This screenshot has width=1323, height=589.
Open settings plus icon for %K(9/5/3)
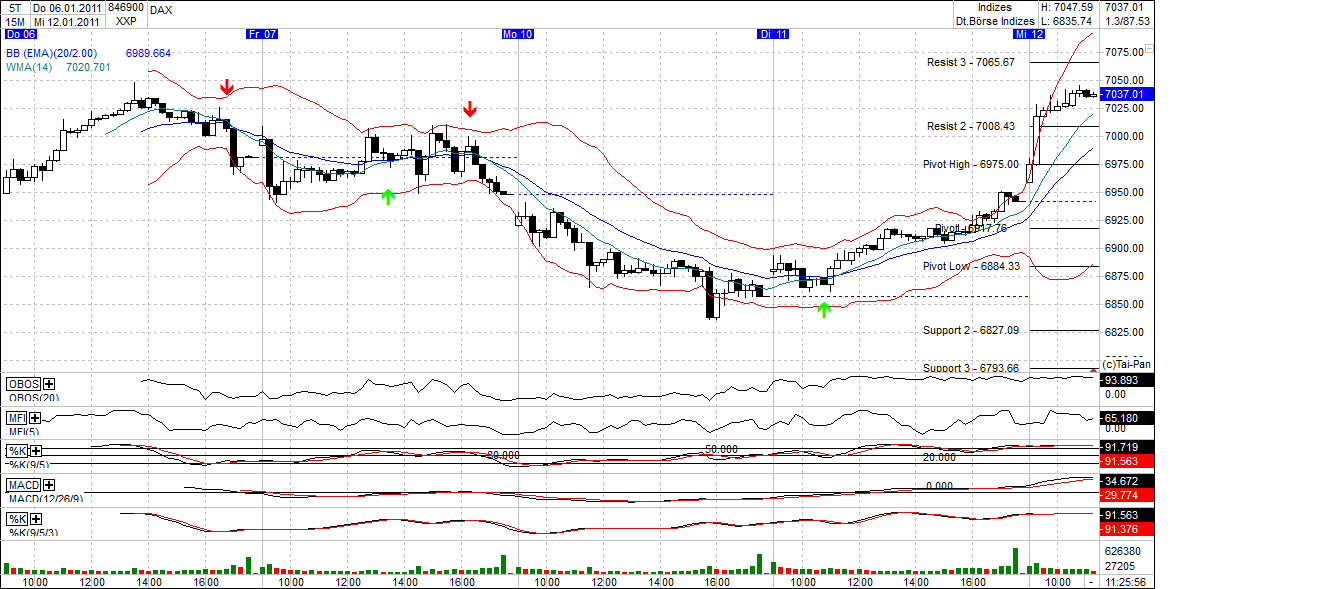(34, 519)
